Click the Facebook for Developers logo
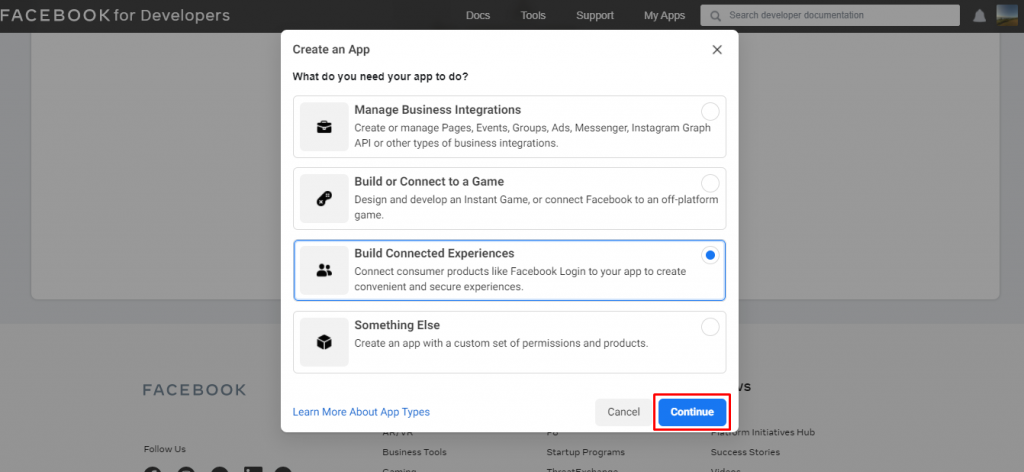Image resolution: width=1024 pixels, height=472 pixels. pyautogui.click(x=115, y=16)
